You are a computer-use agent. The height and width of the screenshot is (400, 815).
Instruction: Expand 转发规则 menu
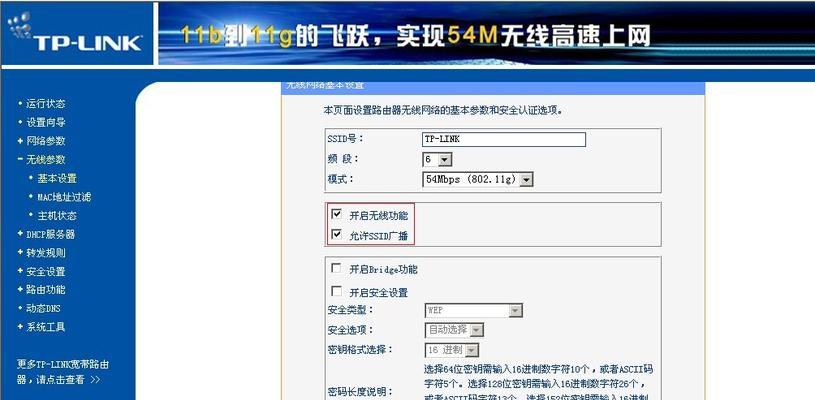(46, 253)
